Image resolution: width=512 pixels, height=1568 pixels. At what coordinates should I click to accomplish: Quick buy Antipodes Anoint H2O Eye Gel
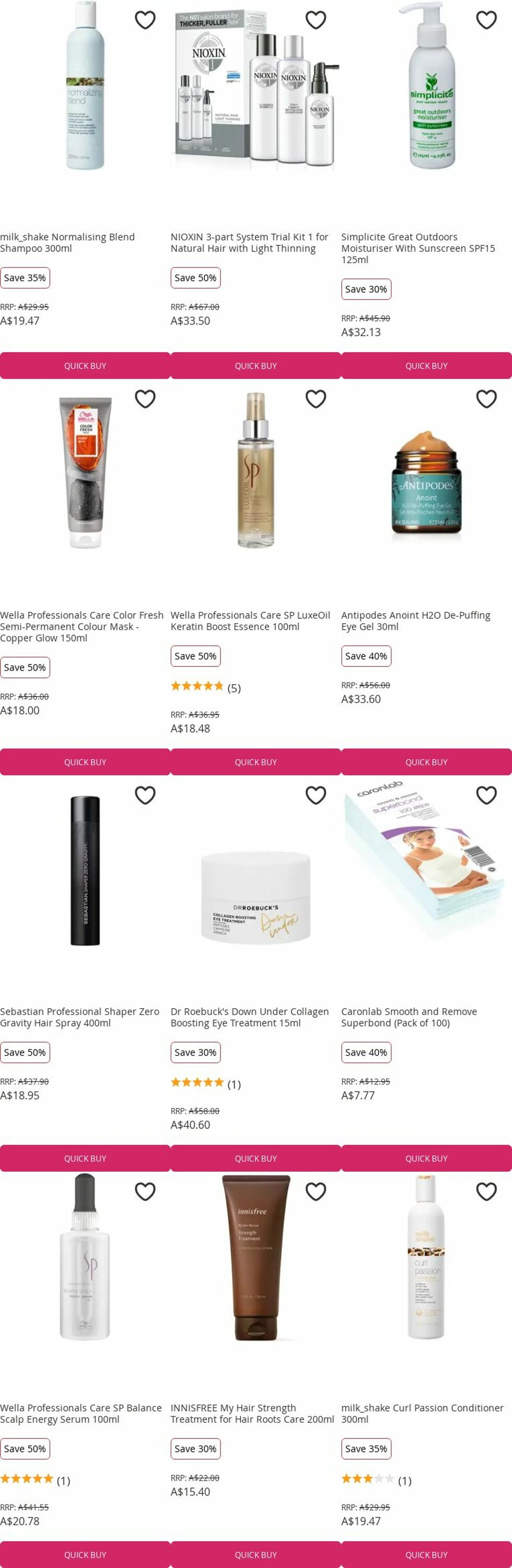click(426, 762)
